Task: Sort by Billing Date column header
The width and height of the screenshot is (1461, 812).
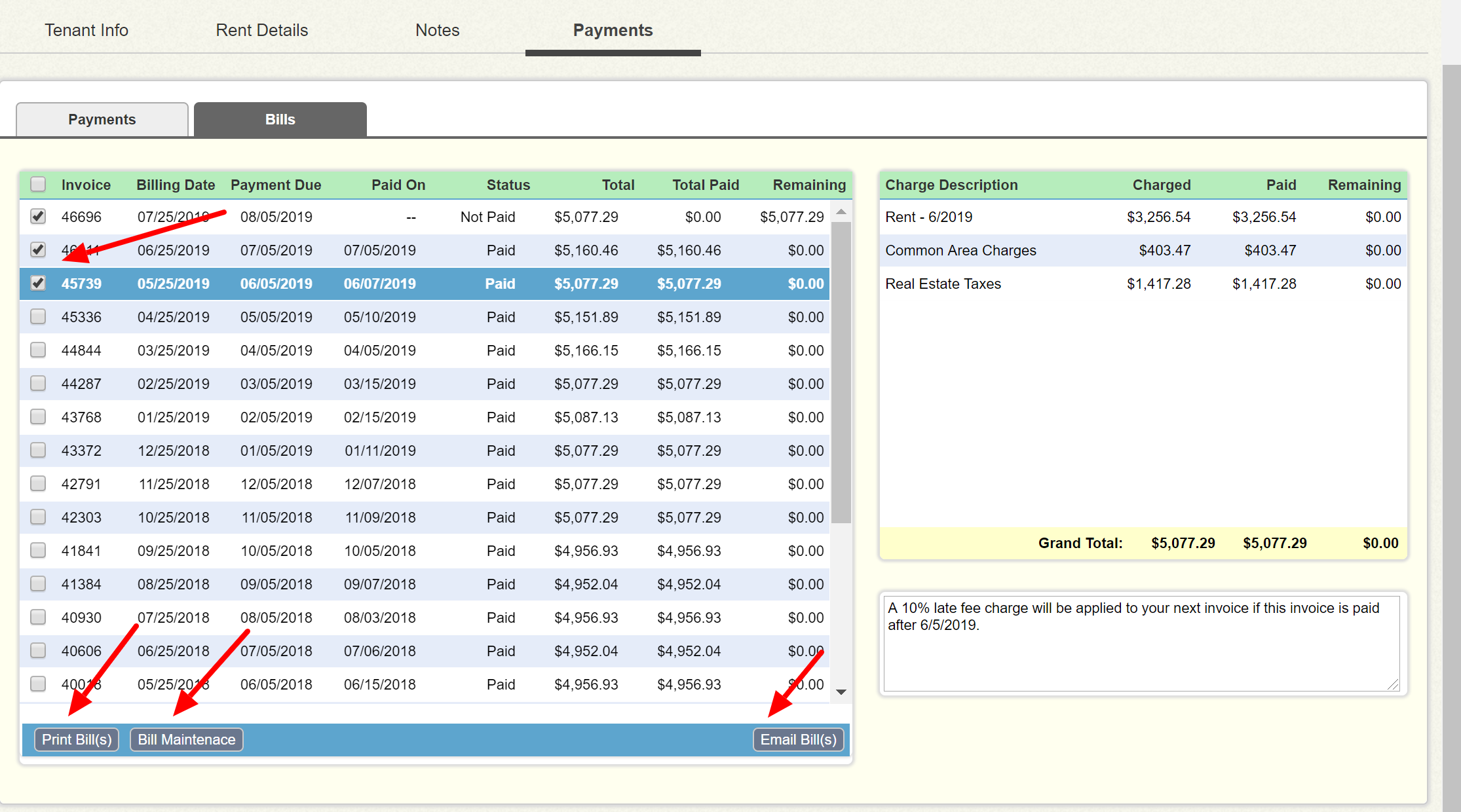Action: coord(176,185)
